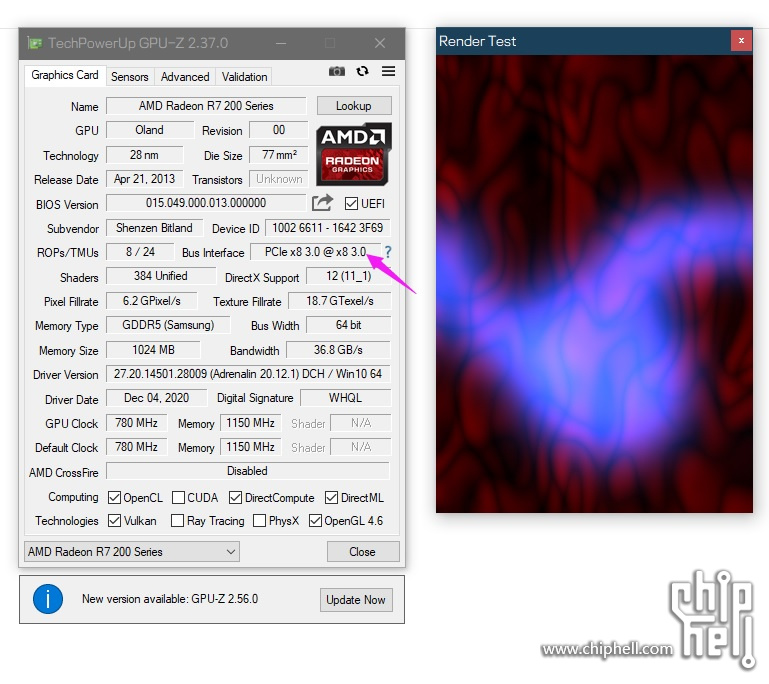Click the Driver Version field value
Screen dimensions: 769x684
pyautogui.click(x=248, y=374)
